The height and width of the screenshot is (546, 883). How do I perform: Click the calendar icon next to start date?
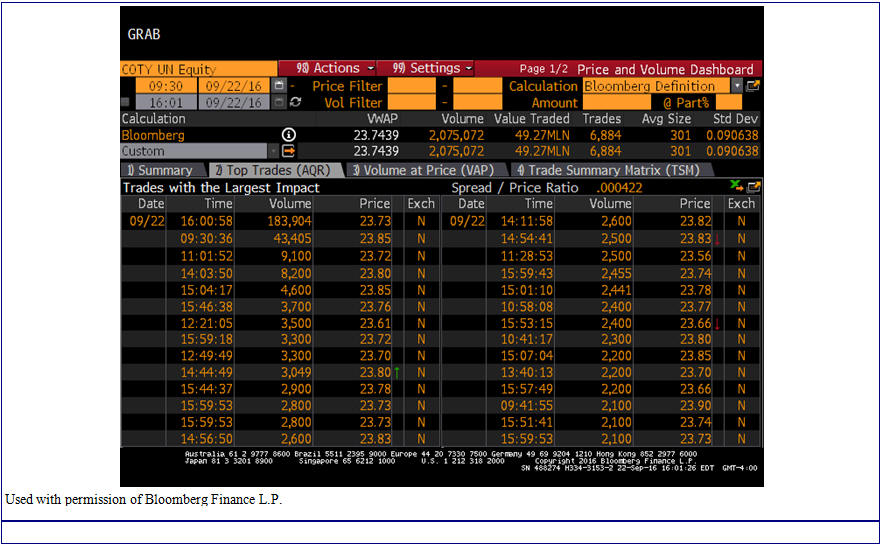278,86
